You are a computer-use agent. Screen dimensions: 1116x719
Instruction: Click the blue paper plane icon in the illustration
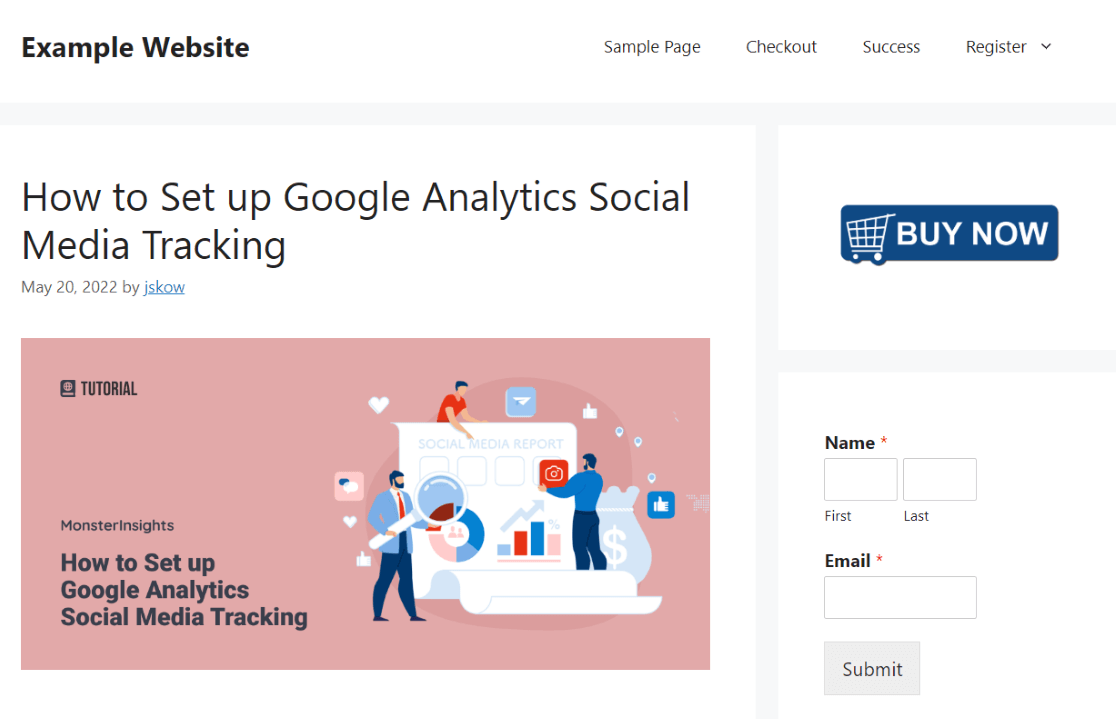click(520, 401)
